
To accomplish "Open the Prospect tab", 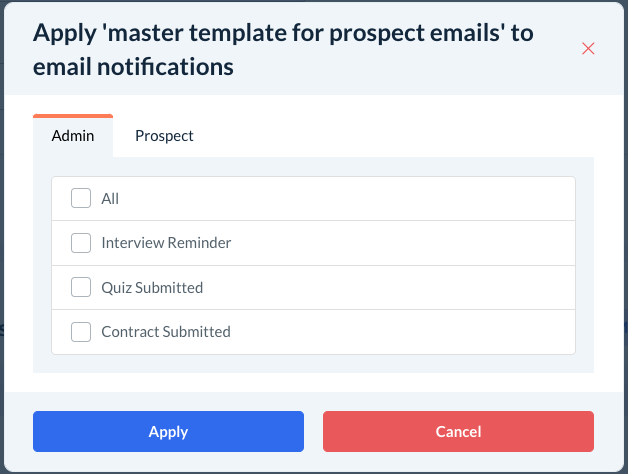I will [164, 136].
